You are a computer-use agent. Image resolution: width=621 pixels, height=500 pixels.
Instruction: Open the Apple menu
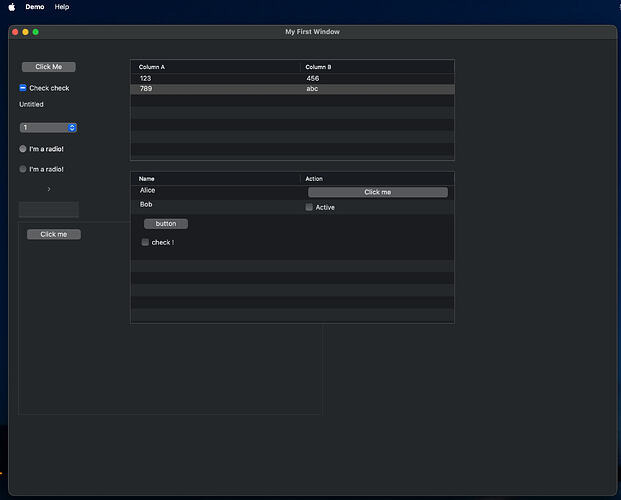click(11, 7)
